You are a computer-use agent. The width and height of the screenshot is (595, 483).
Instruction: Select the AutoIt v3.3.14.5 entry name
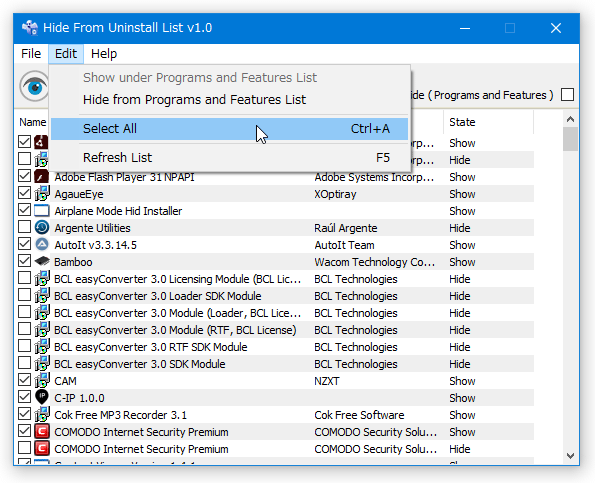point(95,245)
